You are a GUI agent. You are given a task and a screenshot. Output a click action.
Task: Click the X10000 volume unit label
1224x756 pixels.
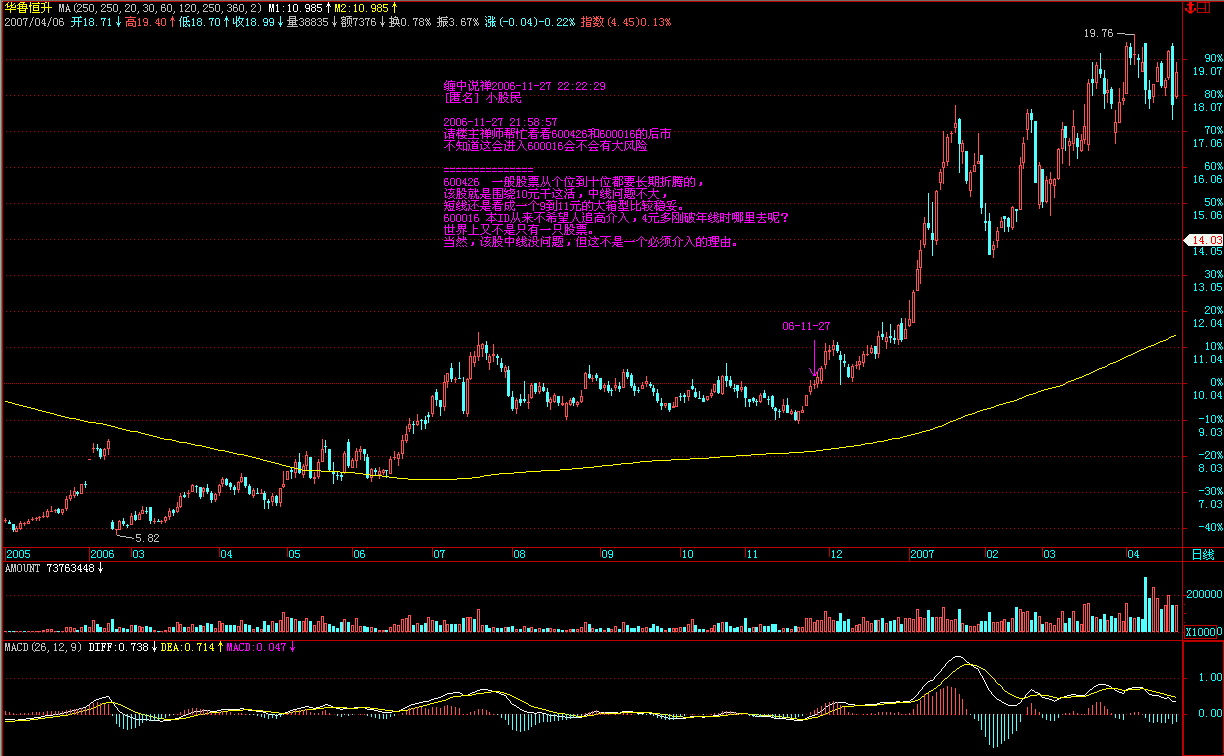[1202, 632]
